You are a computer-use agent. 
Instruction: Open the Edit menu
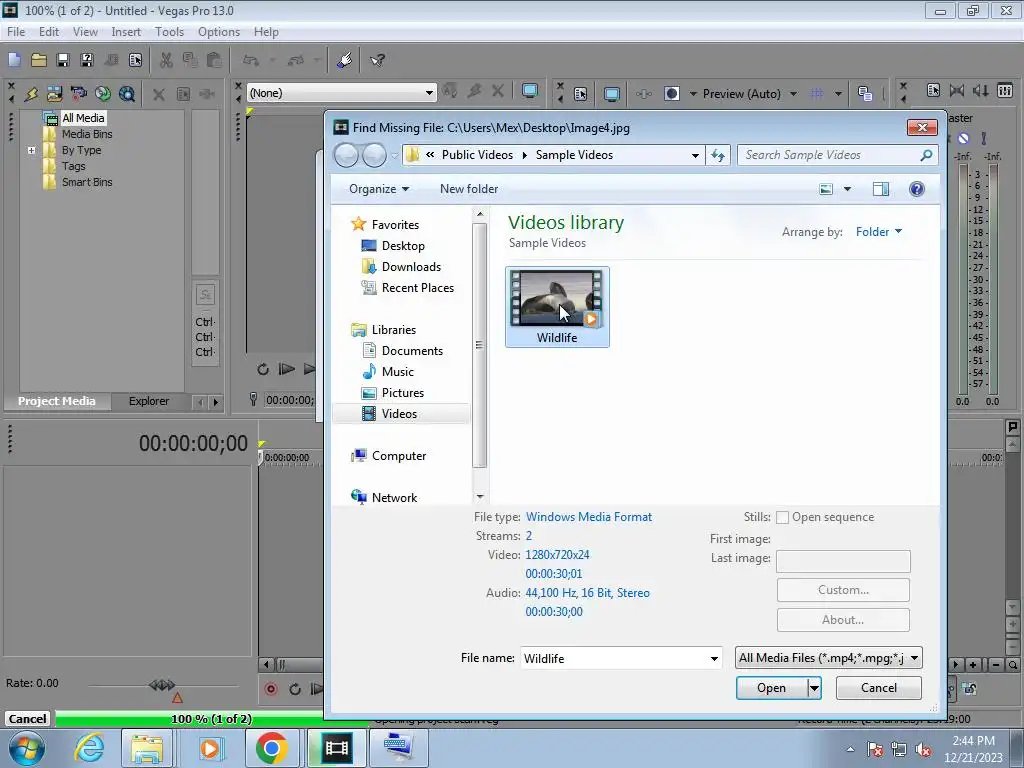click(49, 32)
